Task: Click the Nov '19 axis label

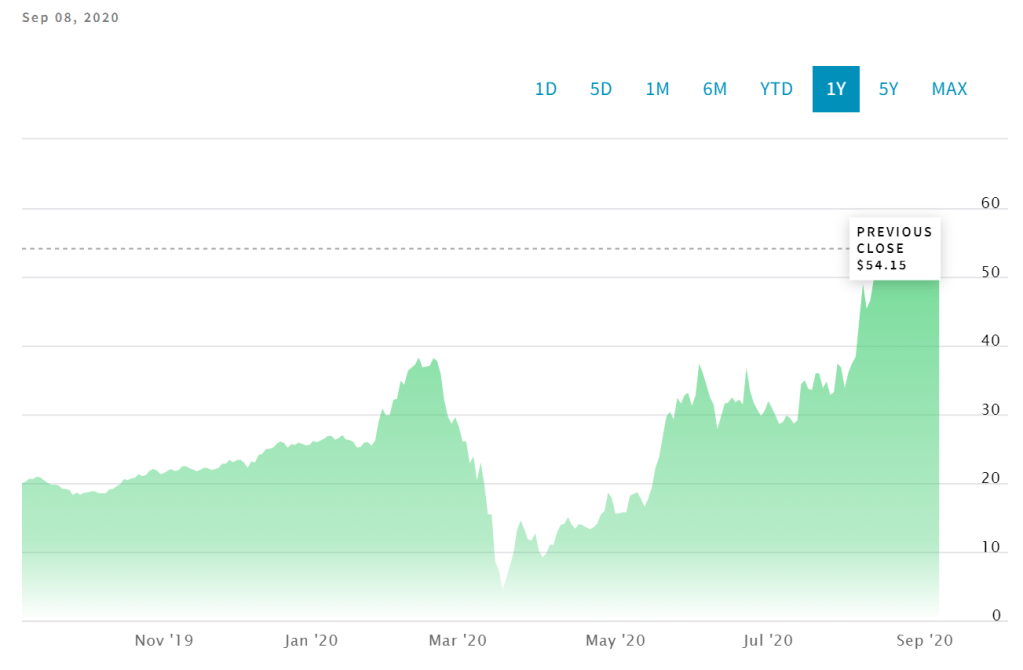Action: [x=164, y=640]
